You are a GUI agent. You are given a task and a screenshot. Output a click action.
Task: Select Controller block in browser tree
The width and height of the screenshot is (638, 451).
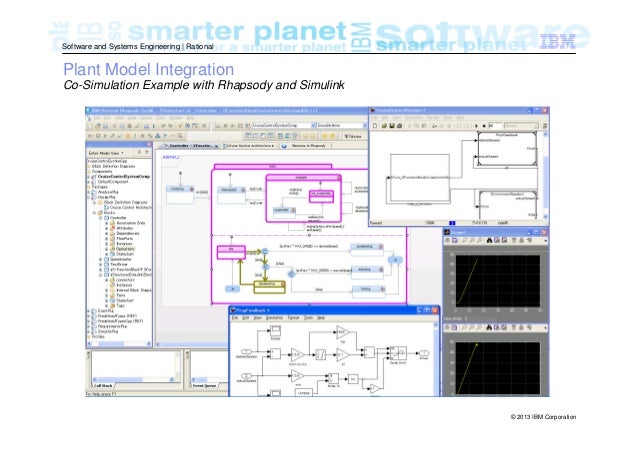(x=118, y=218)
